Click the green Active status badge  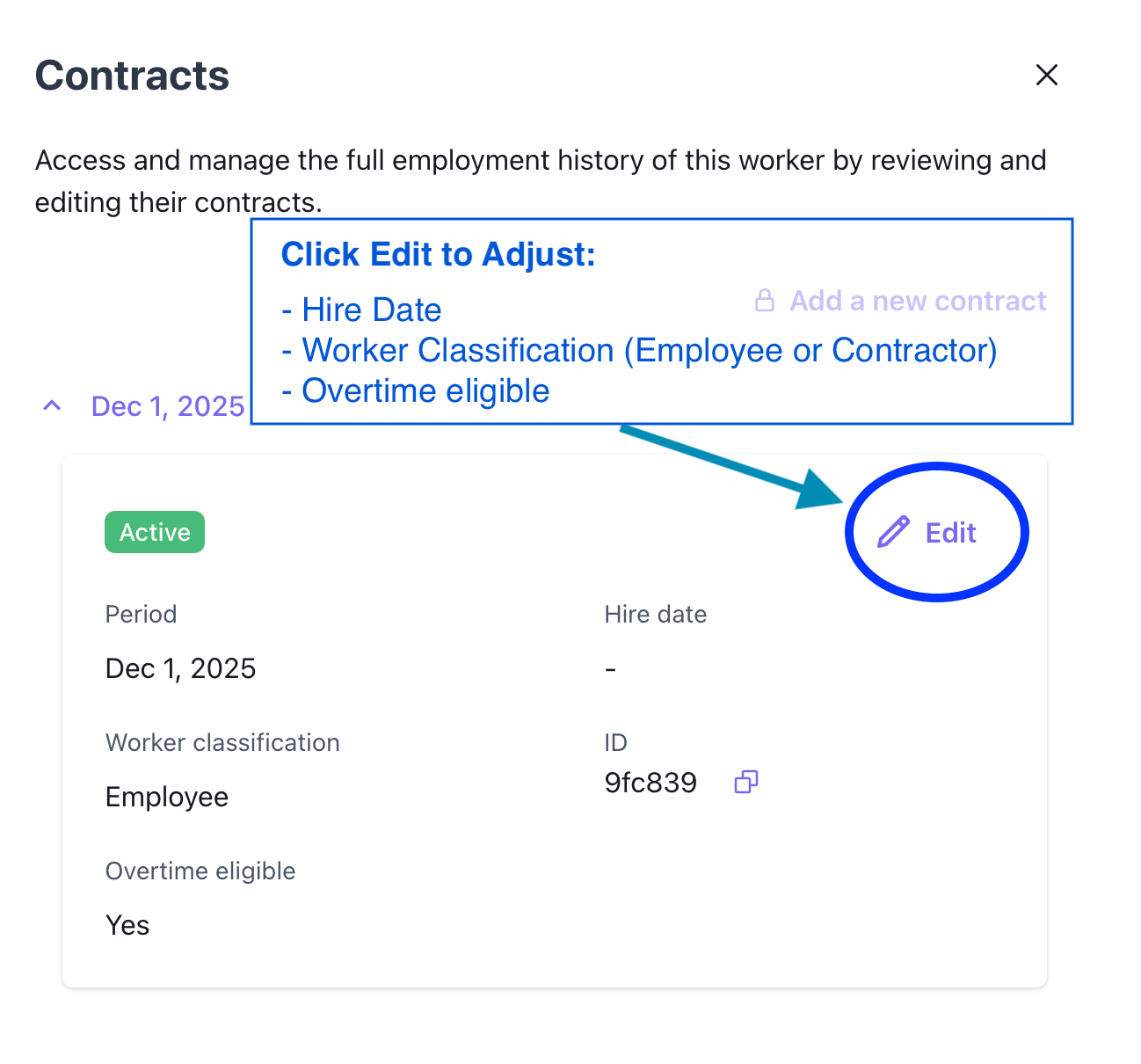click(x=155, y=532)
